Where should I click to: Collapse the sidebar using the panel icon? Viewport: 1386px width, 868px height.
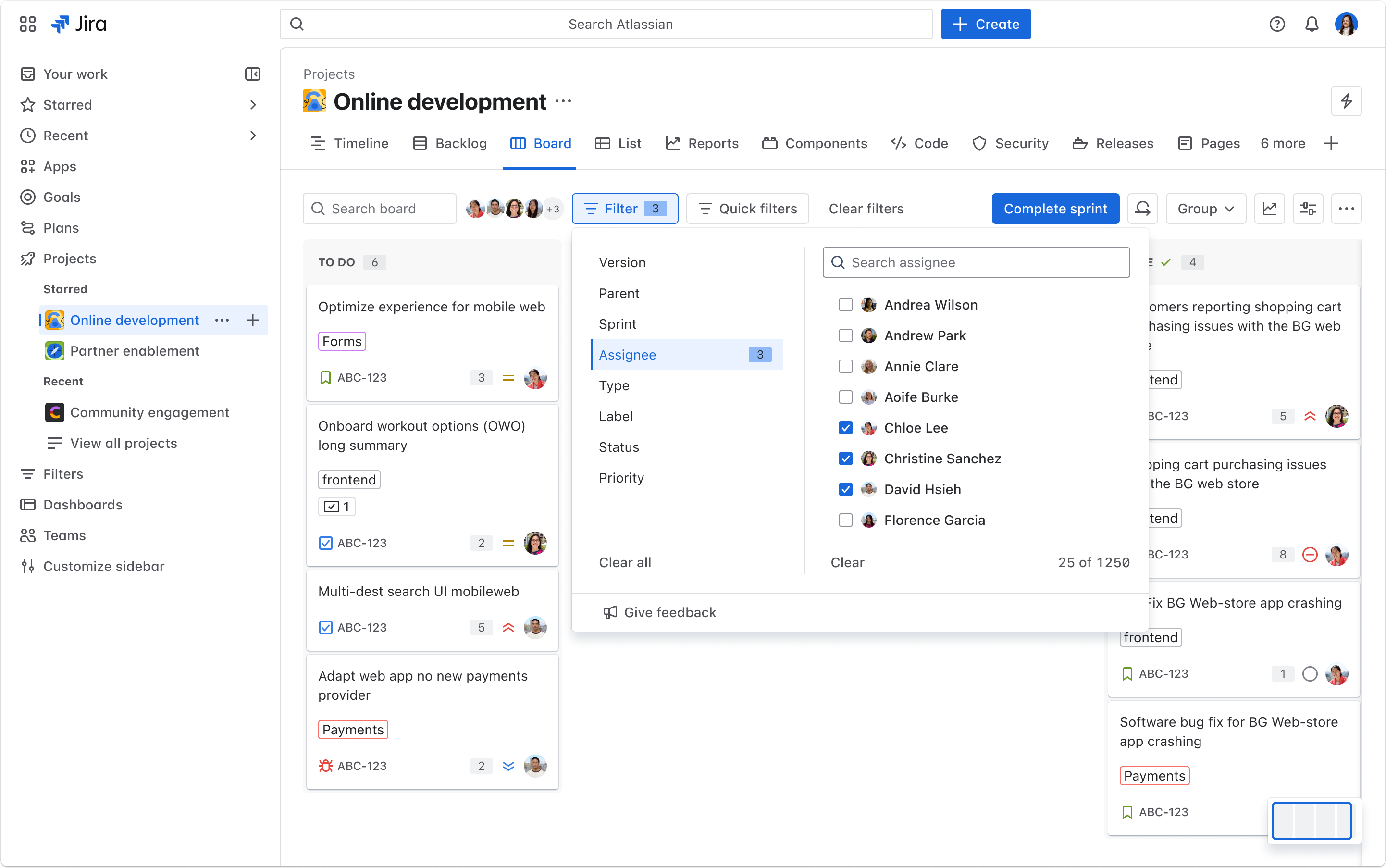tap(253, 74)
